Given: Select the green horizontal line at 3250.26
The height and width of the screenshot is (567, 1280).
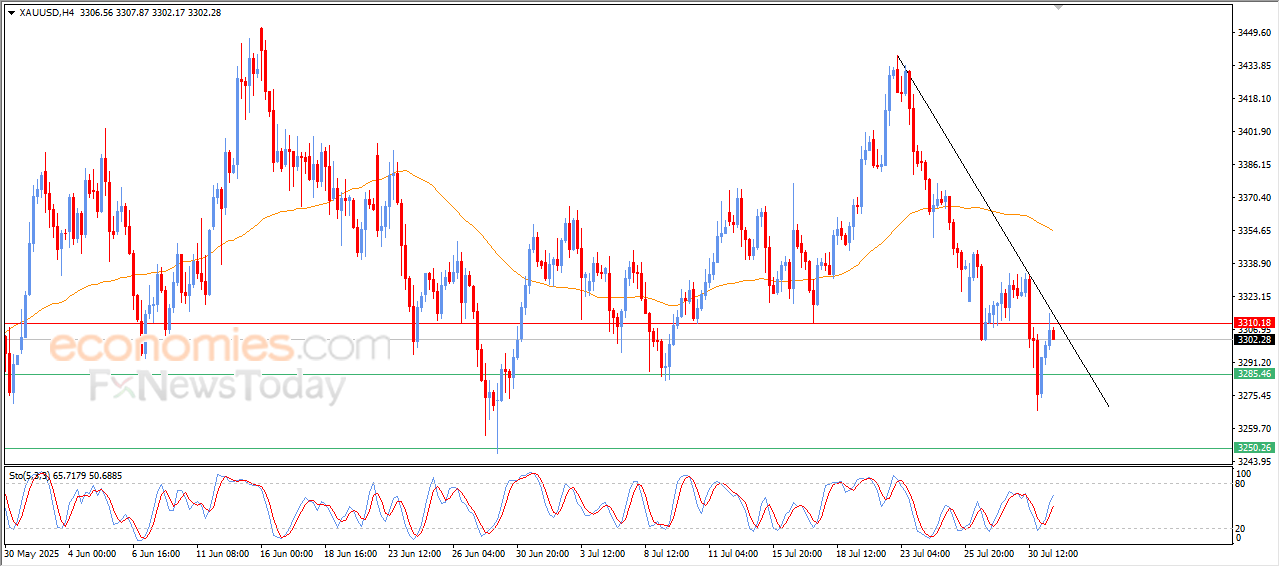Looking at the screenshot, I should [x=616, y=448].
